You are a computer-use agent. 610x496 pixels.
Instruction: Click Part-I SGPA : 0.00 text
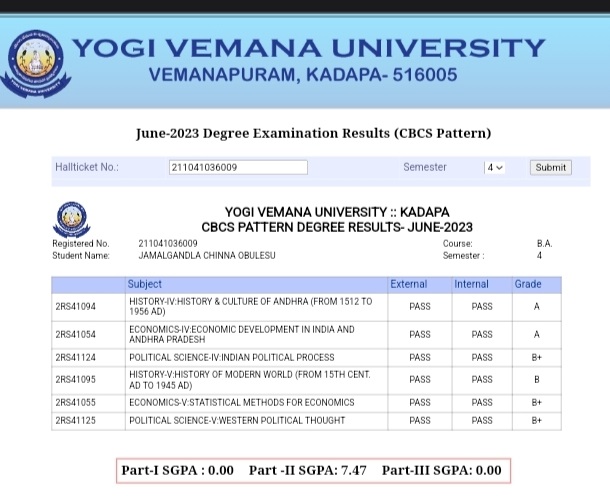coord(177,470)
